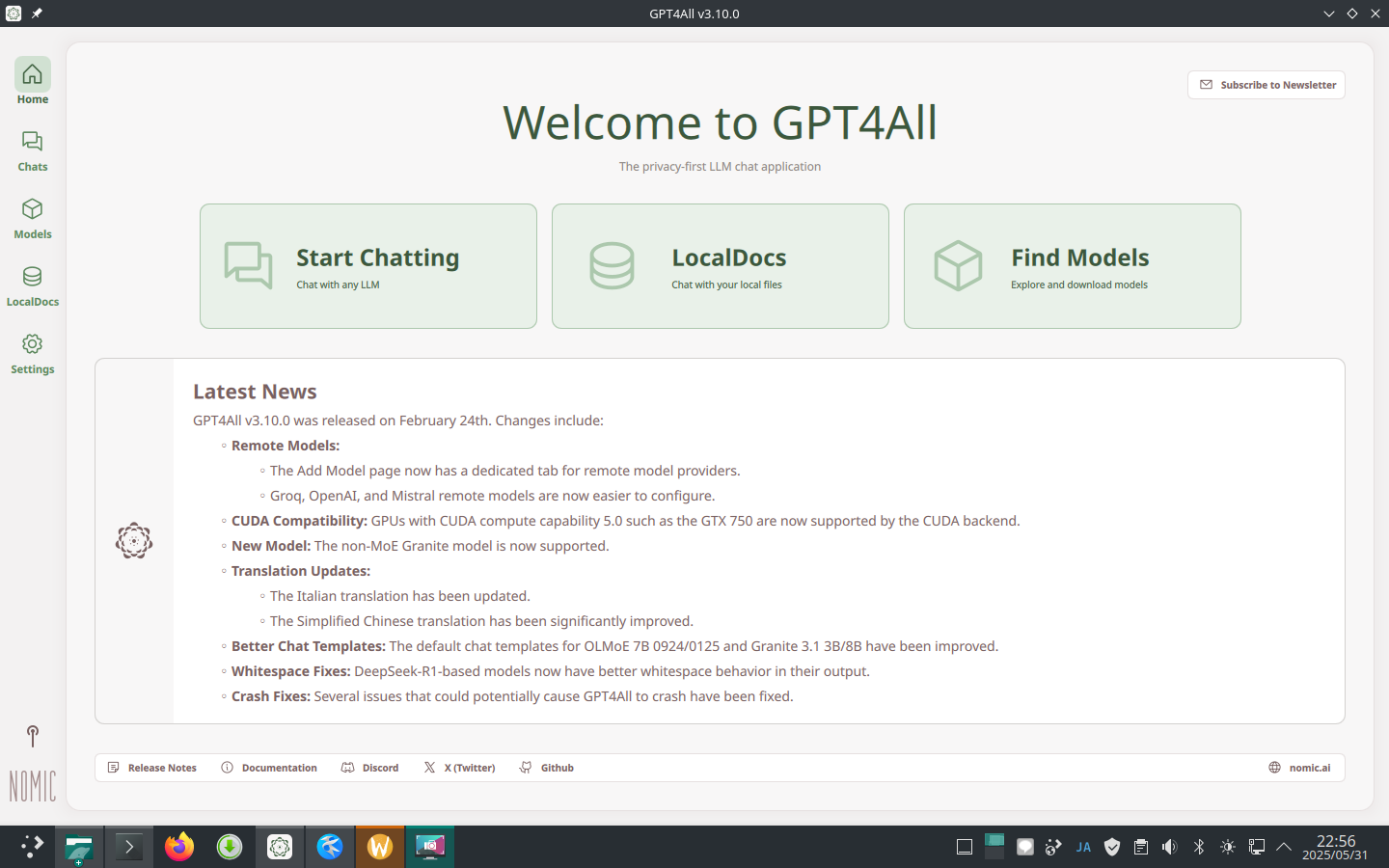Click the clock and date in the taskbar
Image resolution: width=1389 pixels, height=868 pixels.
(x=1337, y=847)
